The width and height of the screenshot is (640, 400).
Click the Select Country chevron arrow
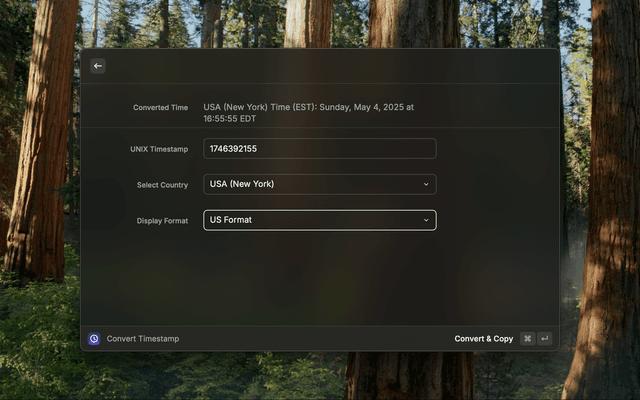pos(426,184)
